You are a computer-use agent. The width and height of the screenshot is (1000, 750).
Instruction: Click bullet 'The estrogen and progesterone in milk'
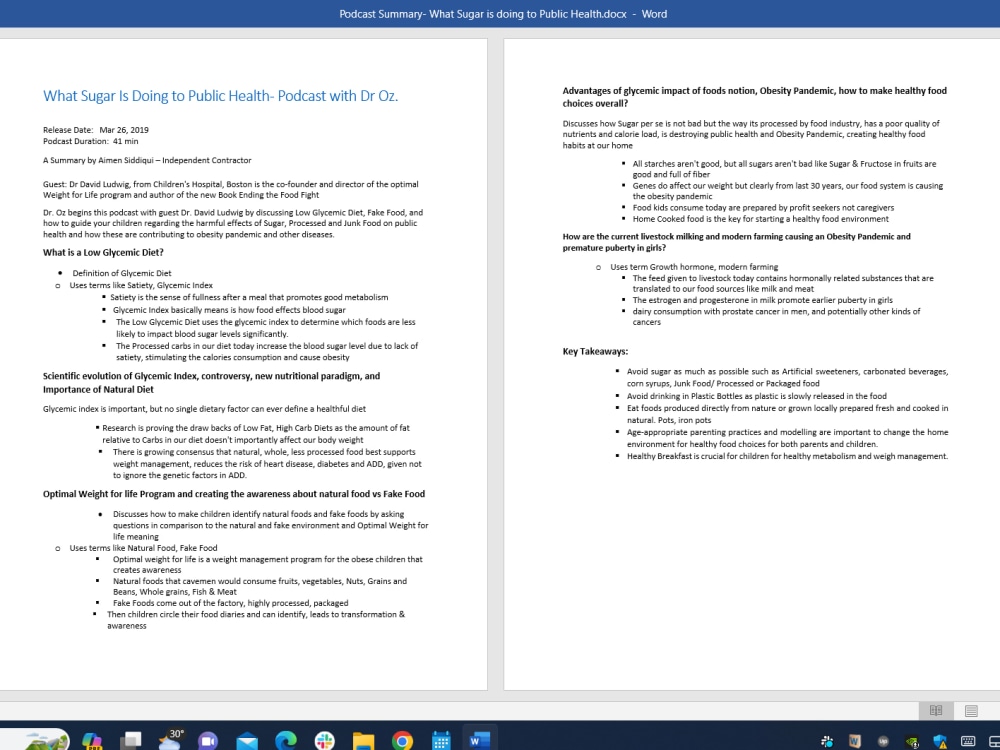(x=763, y=300)
